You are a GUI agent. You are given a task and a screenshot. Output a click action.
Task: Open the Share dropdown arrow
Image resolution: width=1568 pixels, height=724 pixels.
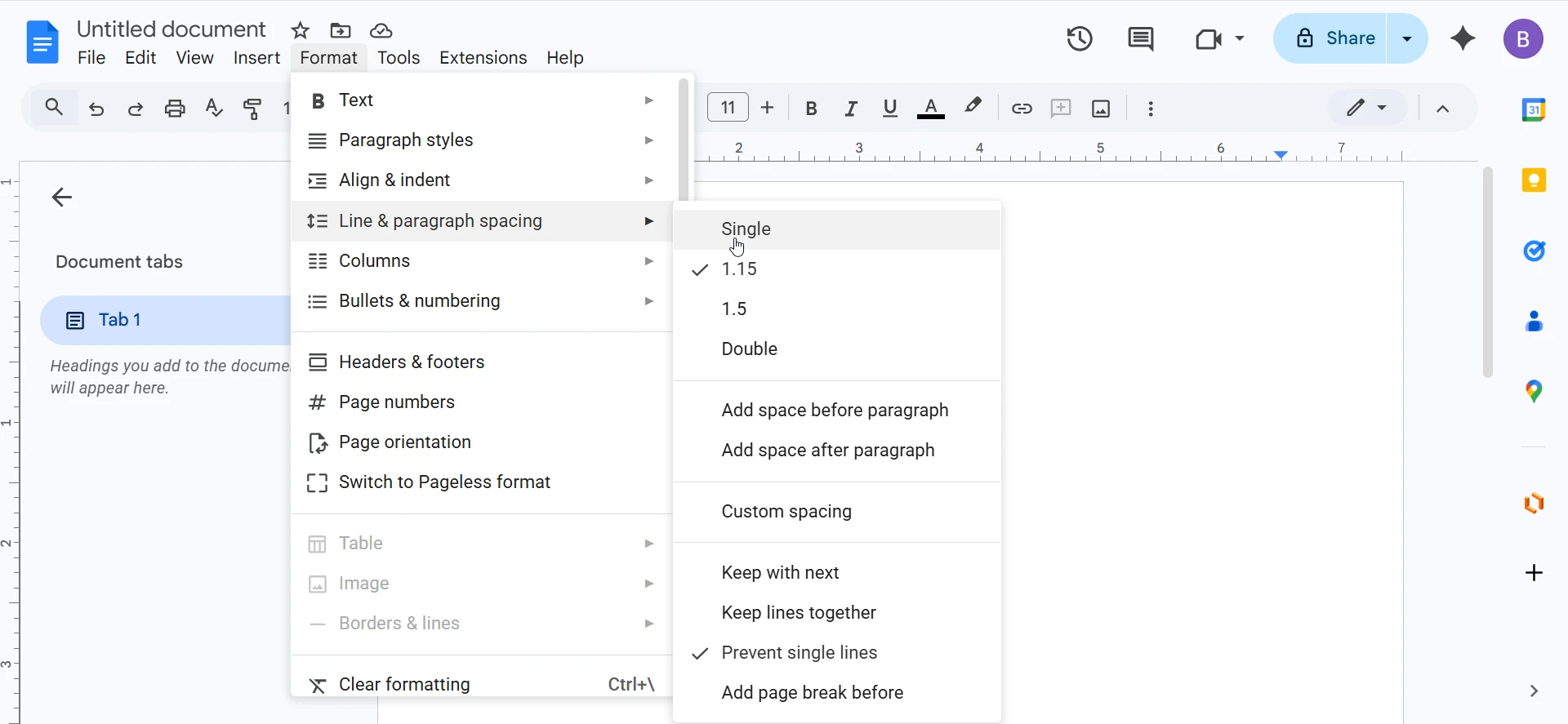(x=1407, y=38)
